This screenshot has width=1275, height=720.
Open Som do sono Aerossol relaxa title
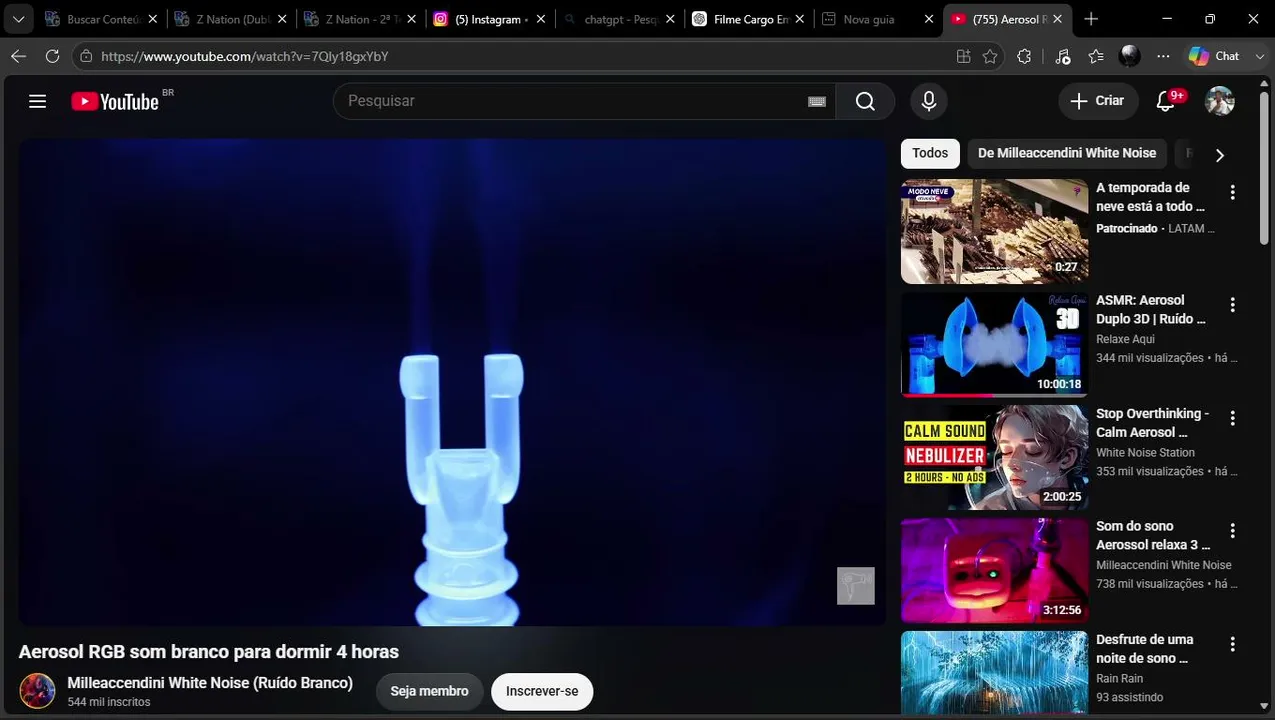1152,536
